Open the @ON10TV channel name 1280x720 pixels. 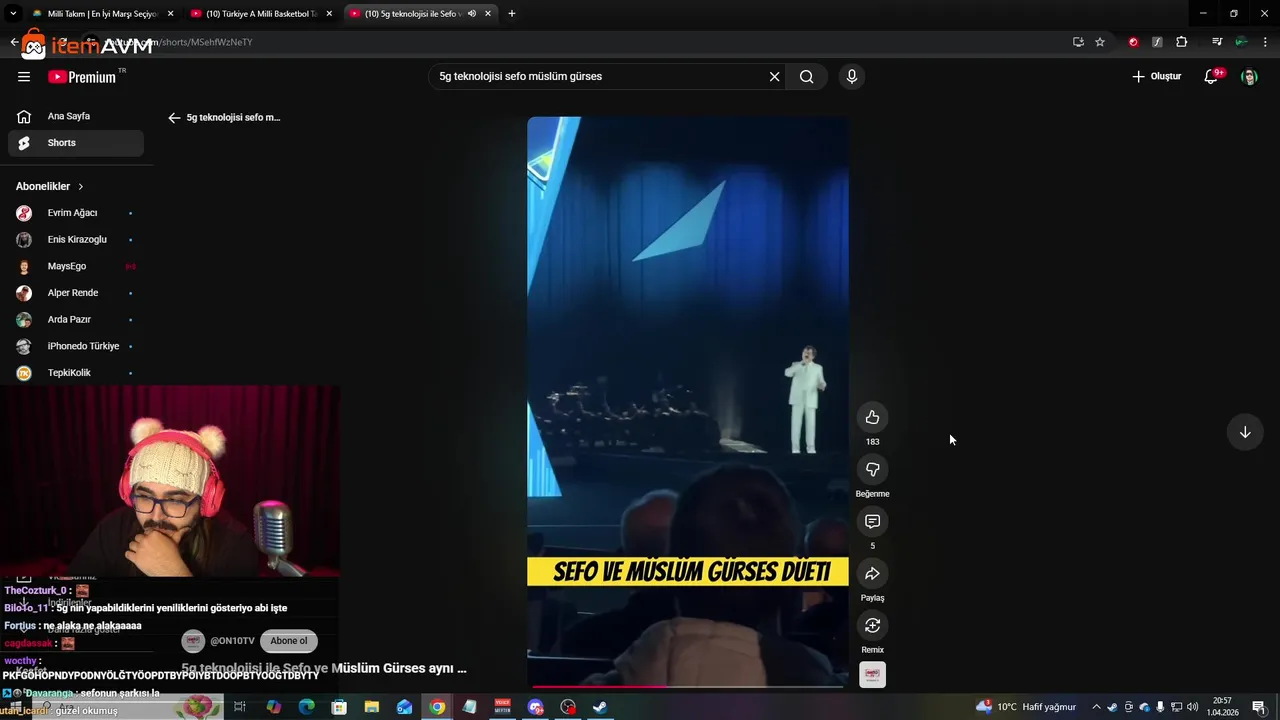pyautogui.click(x=232, y=641)
